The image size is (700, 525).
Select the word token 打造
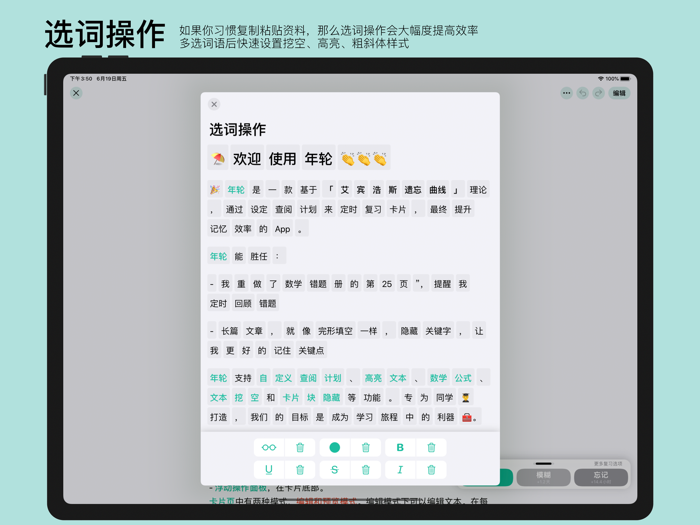click(x=219, y=417)
